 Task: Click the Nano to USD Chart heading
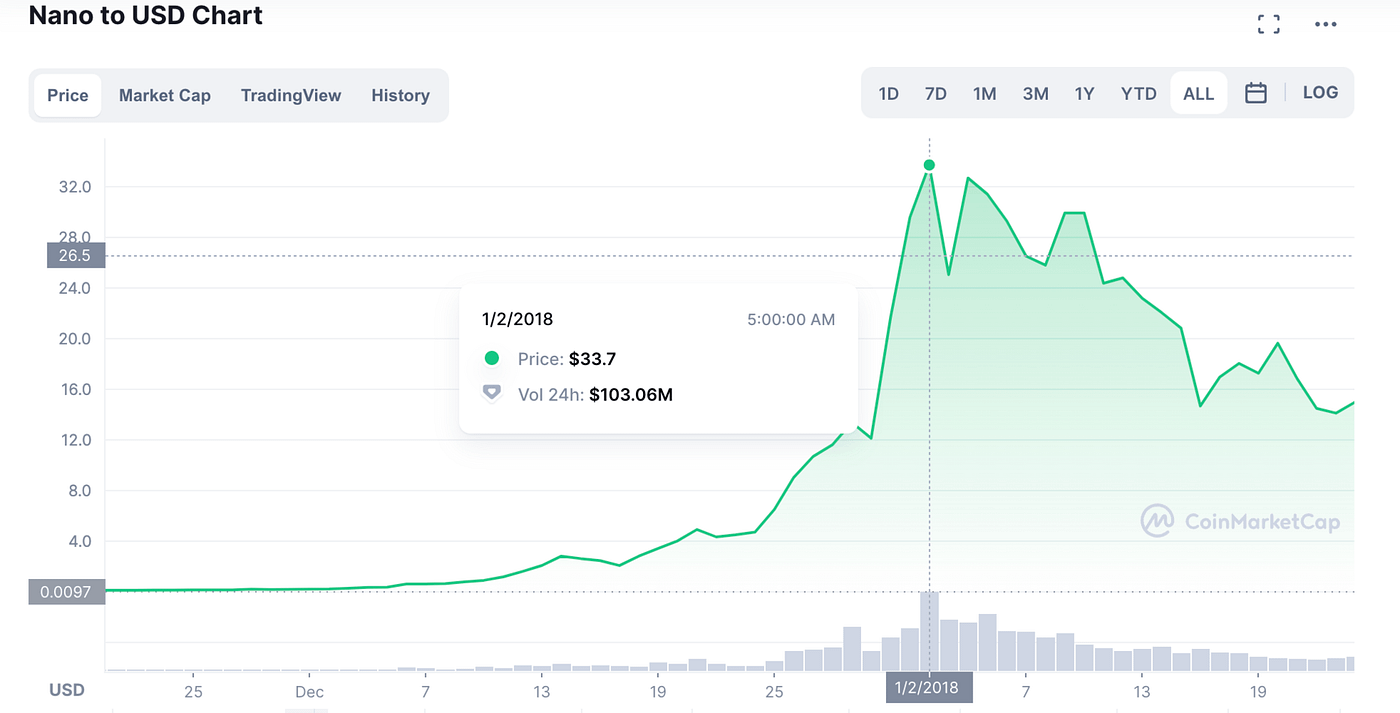[146, 16]
